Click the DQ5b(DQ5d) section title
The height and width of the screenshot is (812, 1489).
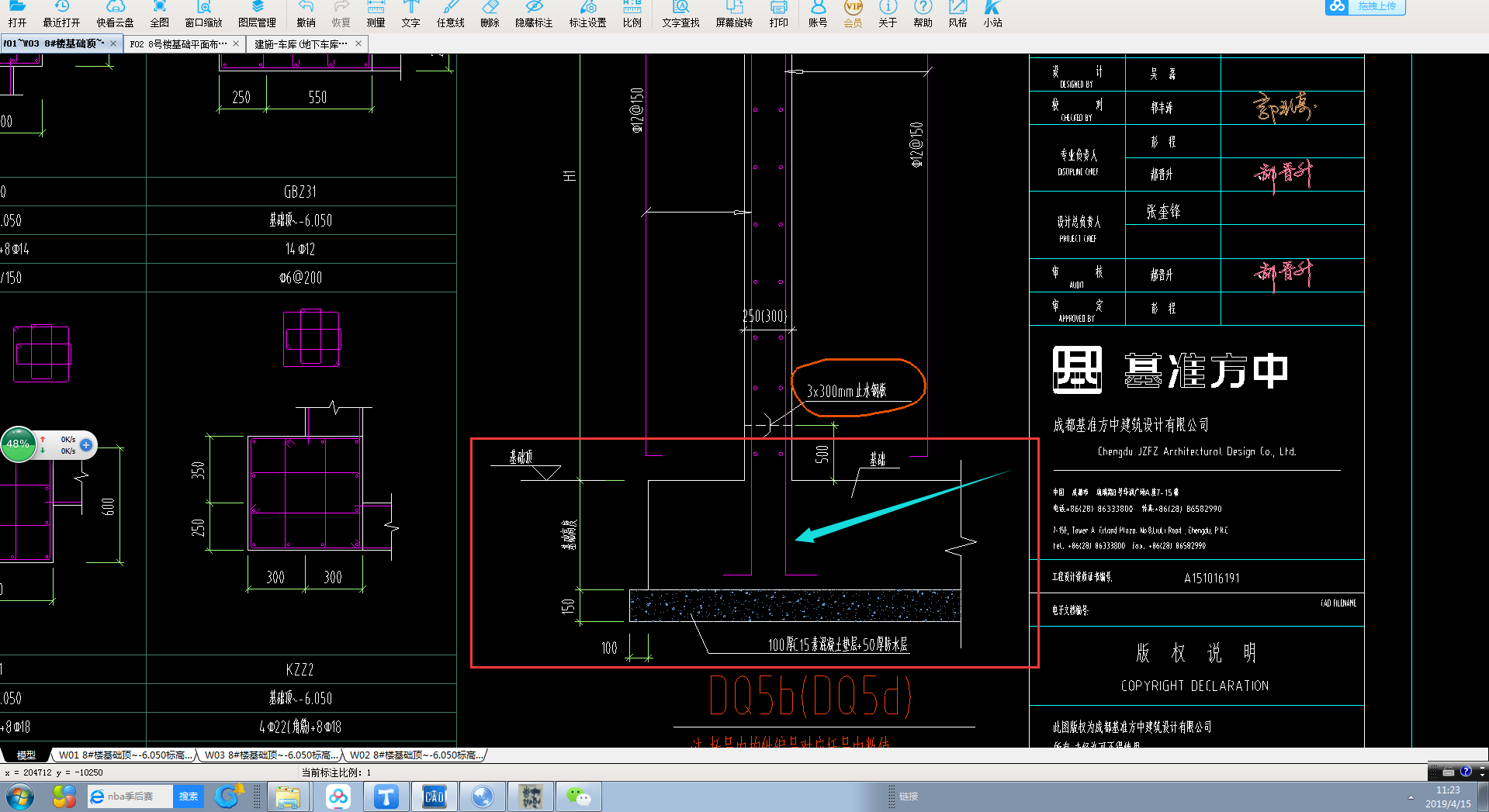[x=810, y=696]
